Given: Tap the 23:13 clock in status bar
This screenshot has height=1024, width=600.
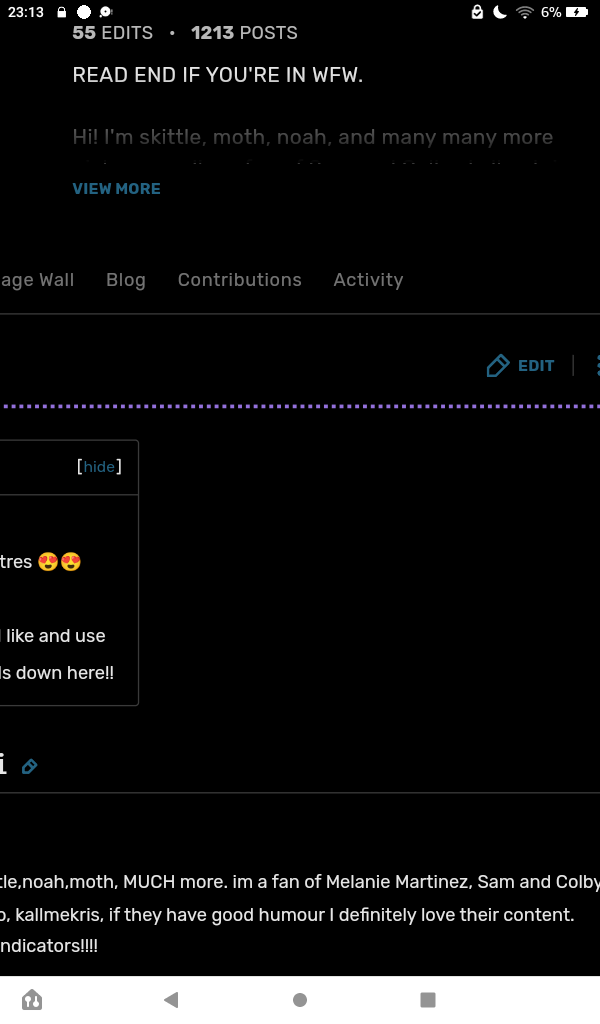Looking at the screenshot, I should coord(25,12).
